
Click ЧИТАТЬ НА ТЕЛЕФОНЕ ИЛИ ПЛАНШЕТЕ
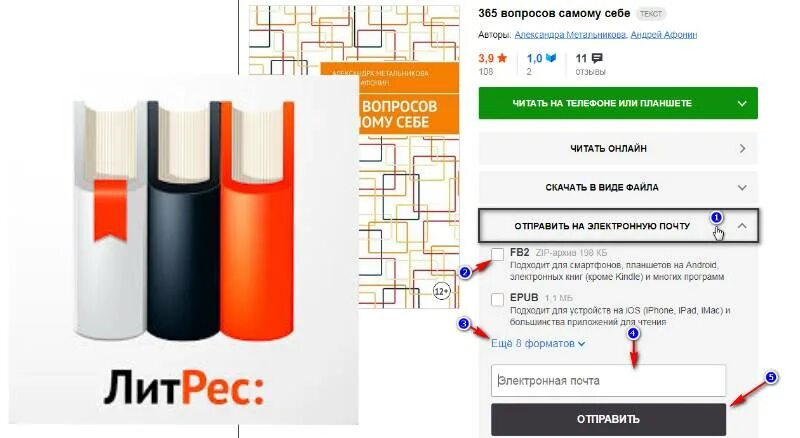pyautogui.click(x=602, y=103)
